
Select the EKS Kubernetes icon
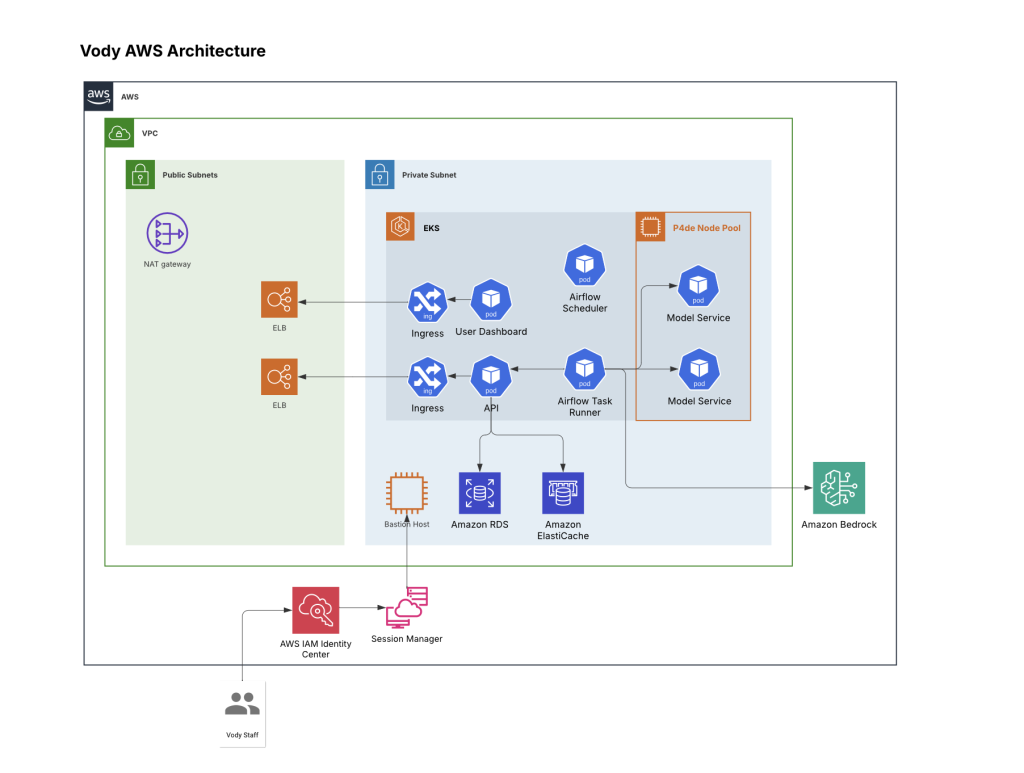pyautogui.click(x=400, y=227)
